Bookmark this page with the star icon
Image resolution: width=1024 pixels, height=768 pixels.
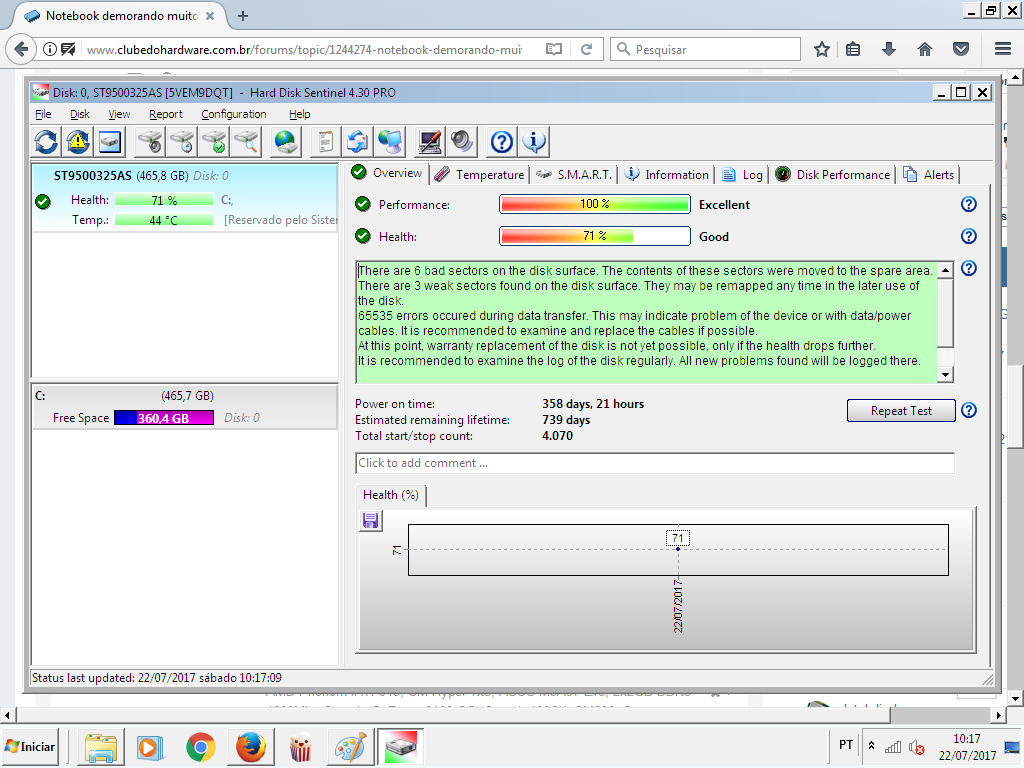[x=822, y=50]
